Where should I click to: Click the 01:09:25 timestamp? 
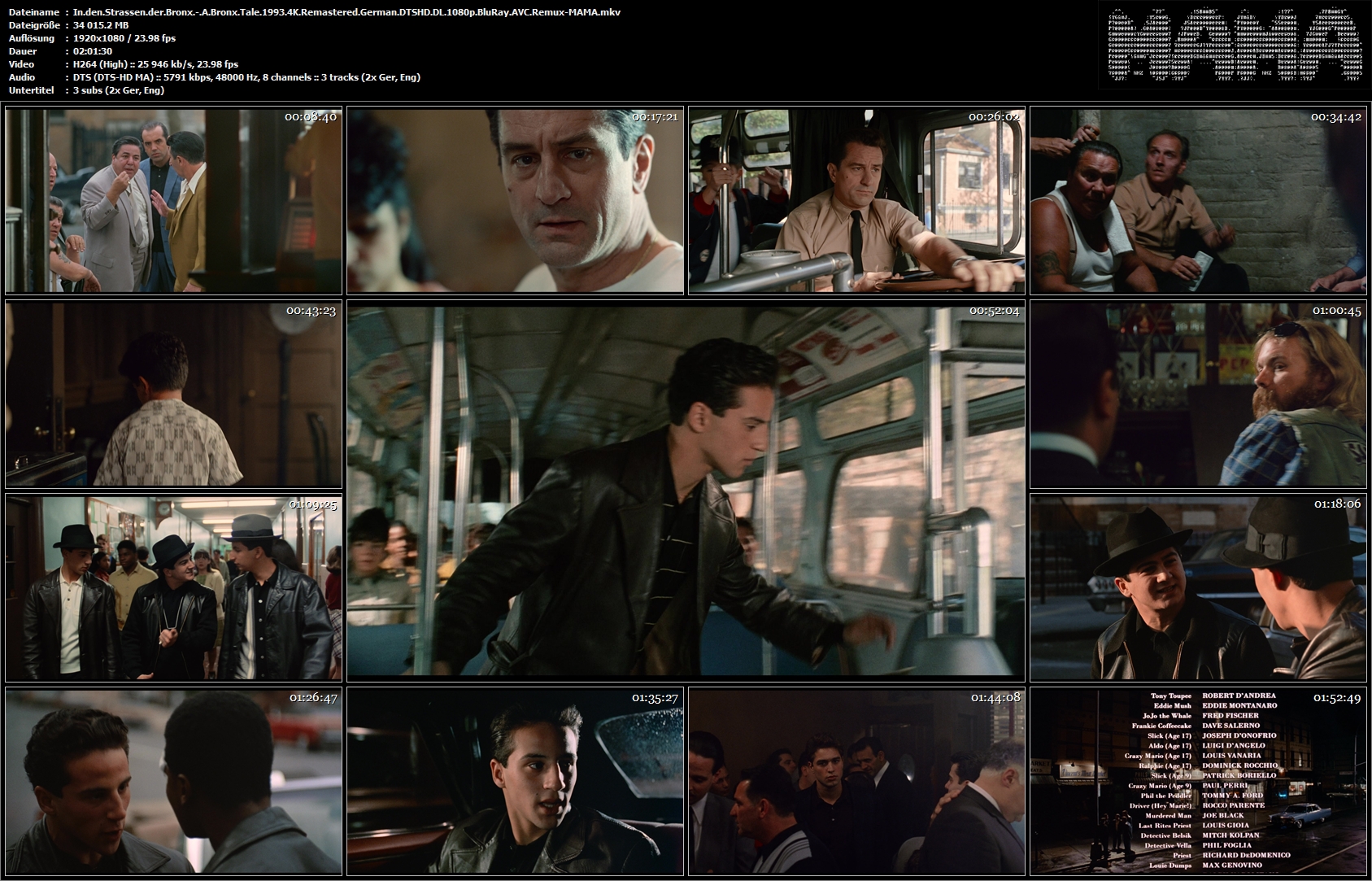(x=312, y=504)
